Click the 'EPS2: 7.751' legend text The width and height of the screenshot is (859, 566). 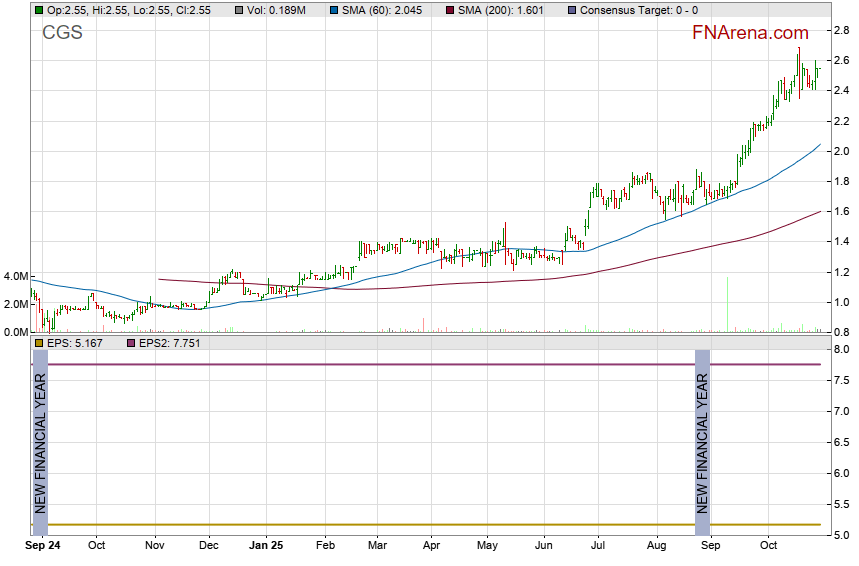pos(169,343)
